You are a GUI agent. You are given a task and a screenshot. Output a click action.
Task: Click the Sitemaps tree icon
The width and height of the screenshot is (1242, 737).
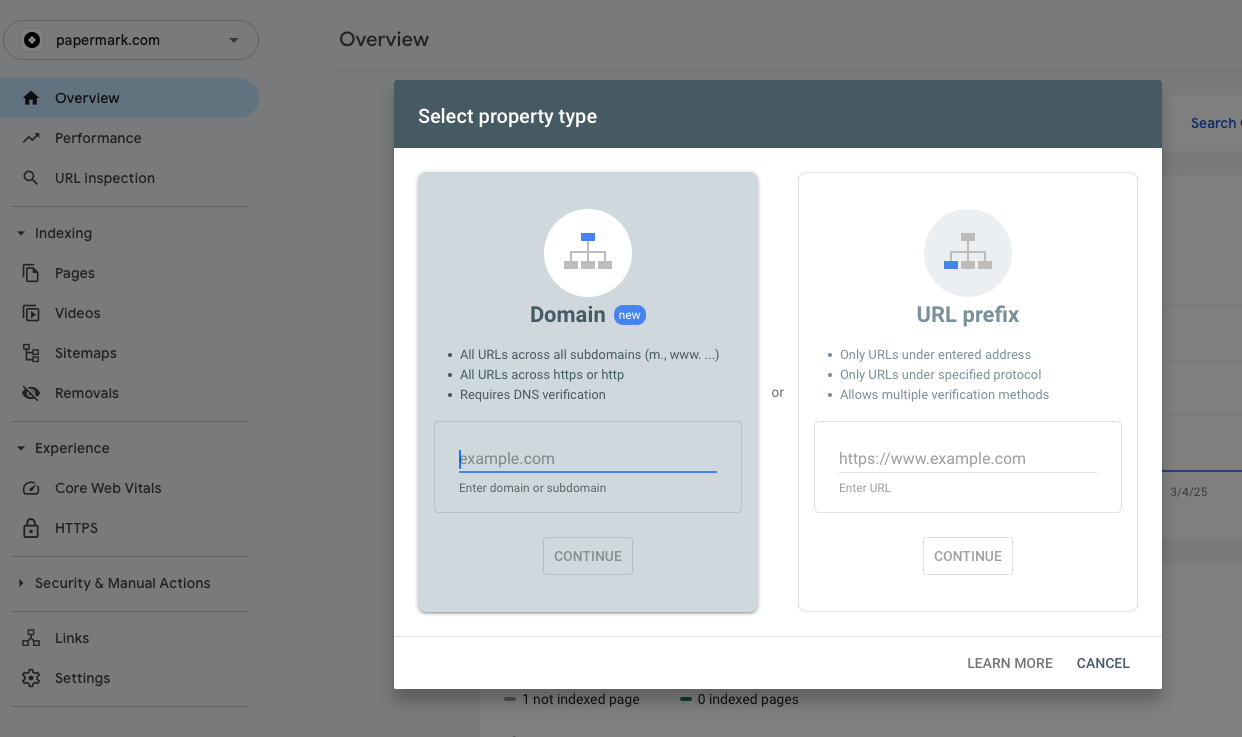coord(31,353)
